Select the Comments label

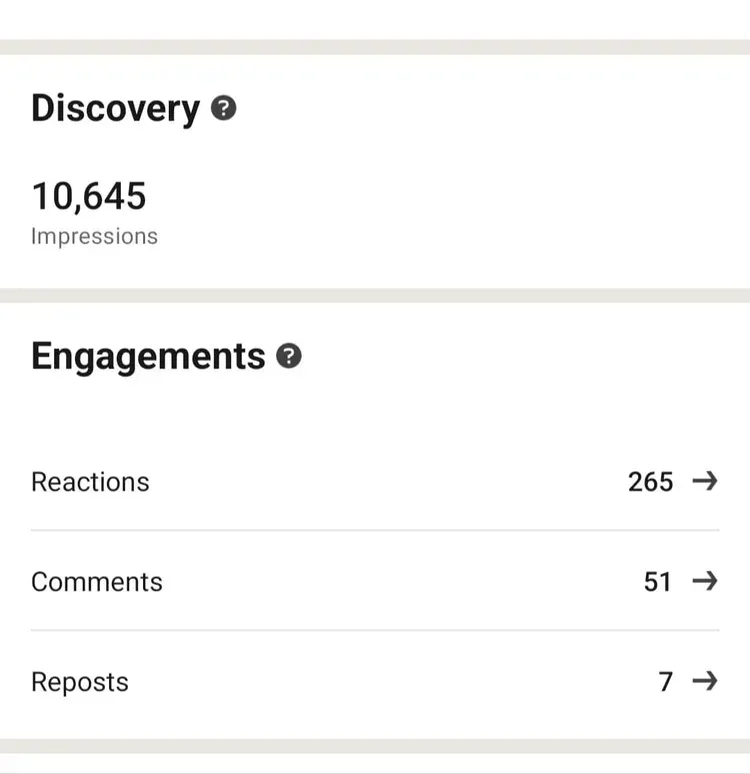[96, 582]
